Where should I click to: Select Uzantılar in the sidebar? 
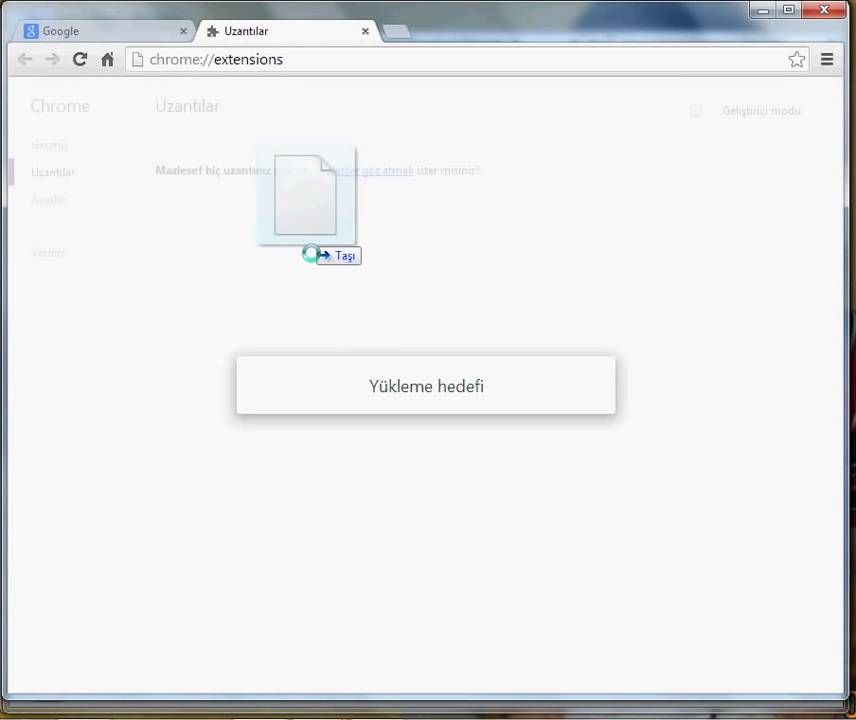pos(52,172)
